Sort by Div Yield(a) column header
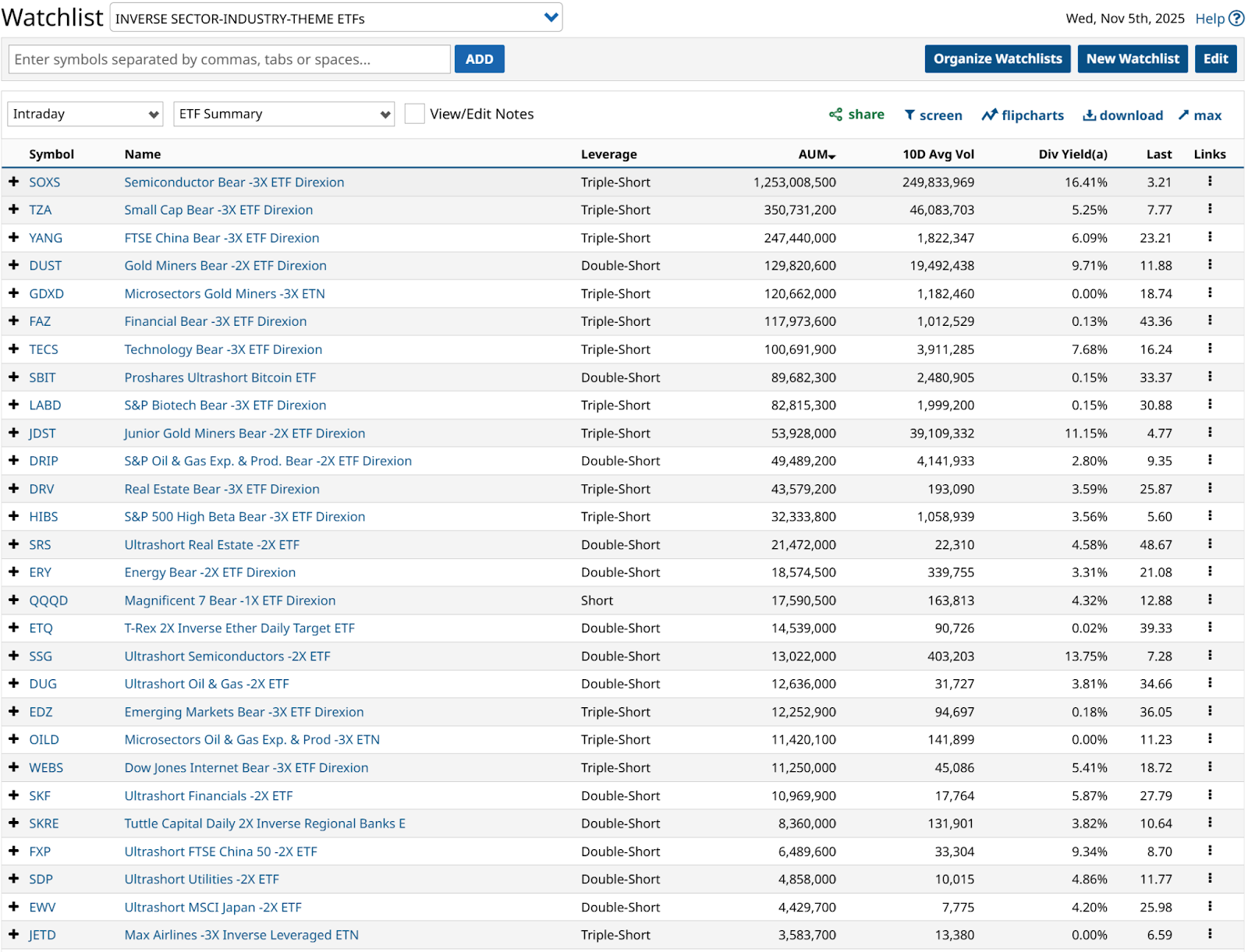 click(1072, 154)
